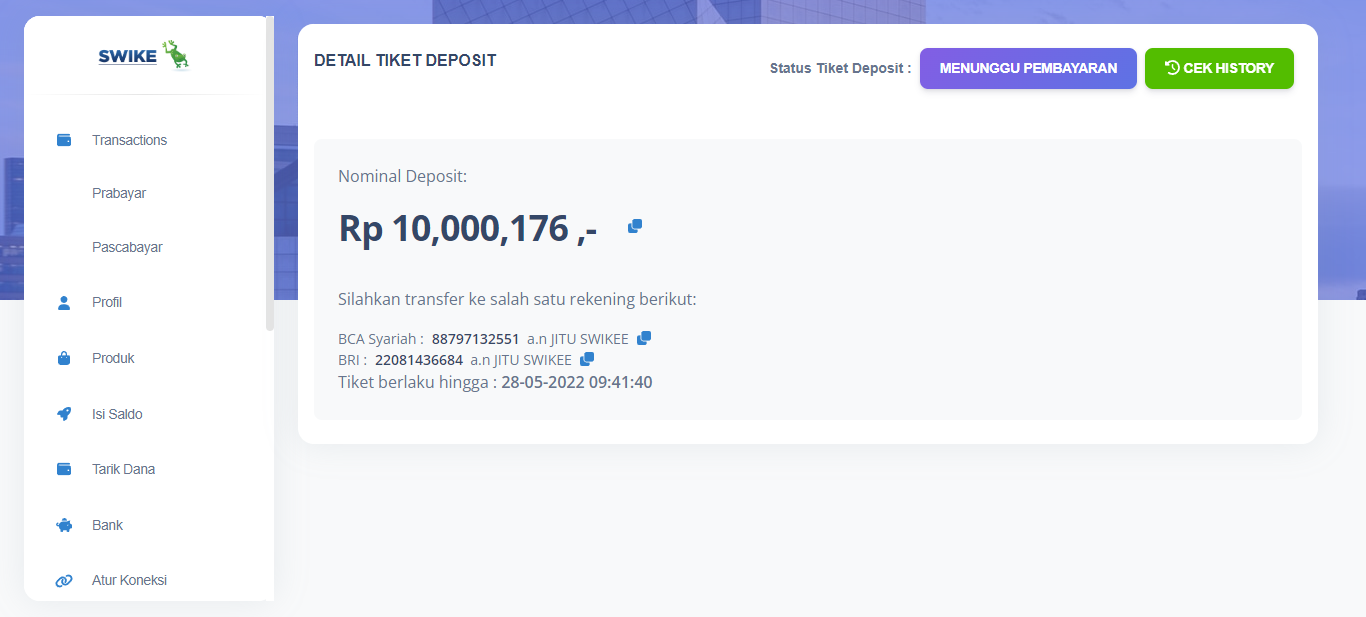Select the Tarik Dana menu label
This screenshot has height=617, width=1366.
[x=123, y=469]
